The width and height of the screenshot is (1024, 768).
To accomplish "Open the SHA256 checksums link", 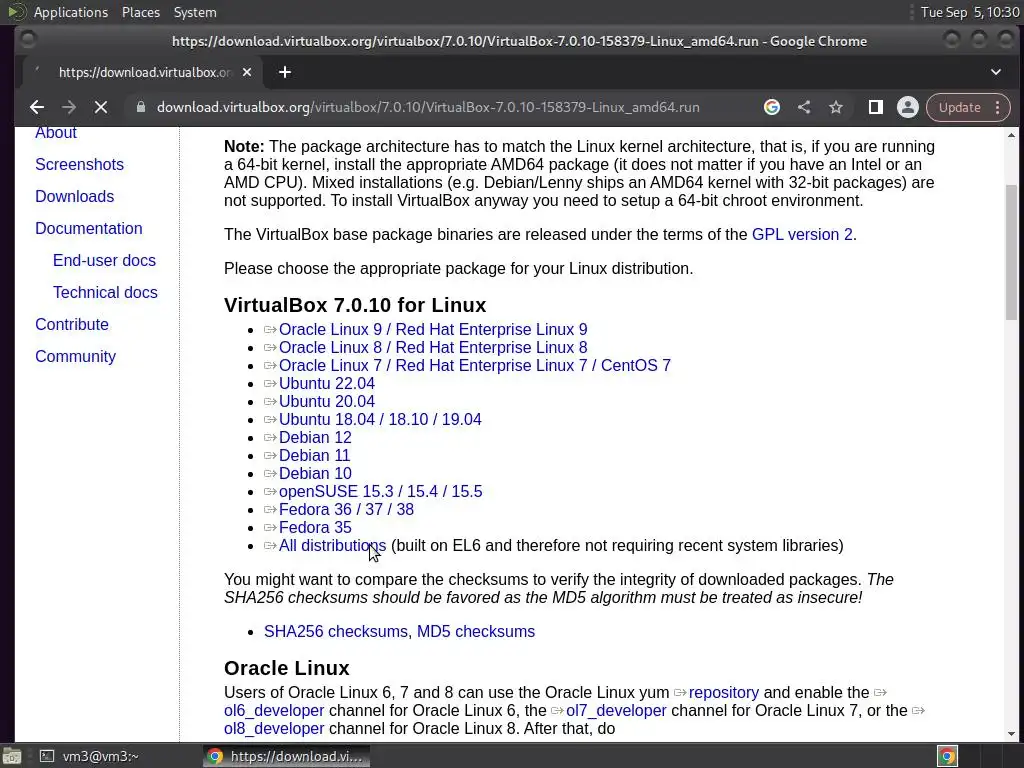I will pyautogui.click(x=336, y=632).
